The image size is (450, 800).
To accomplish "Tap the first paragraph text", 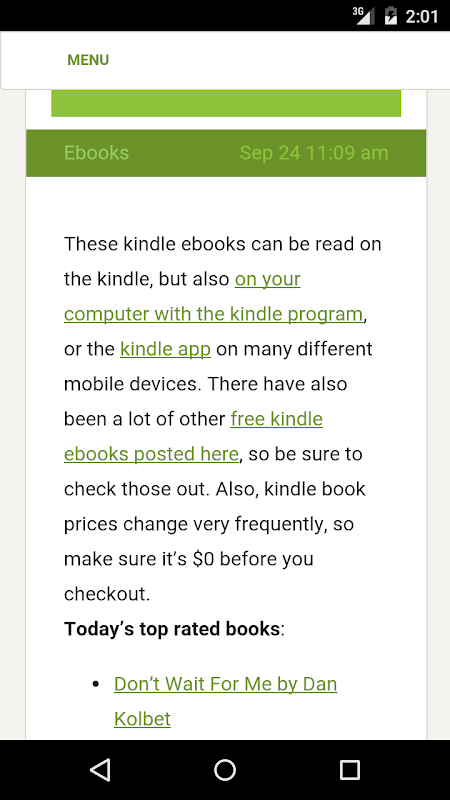I will 222,419.
